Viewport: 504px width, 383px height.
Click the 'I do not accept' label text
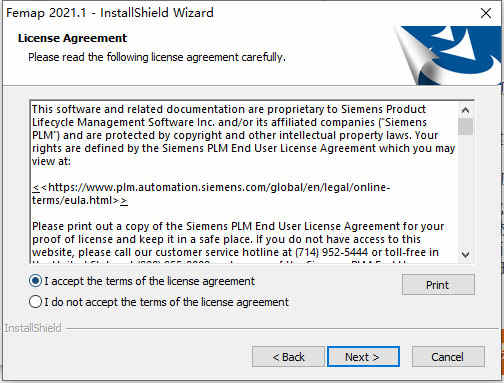pos(166,302)
